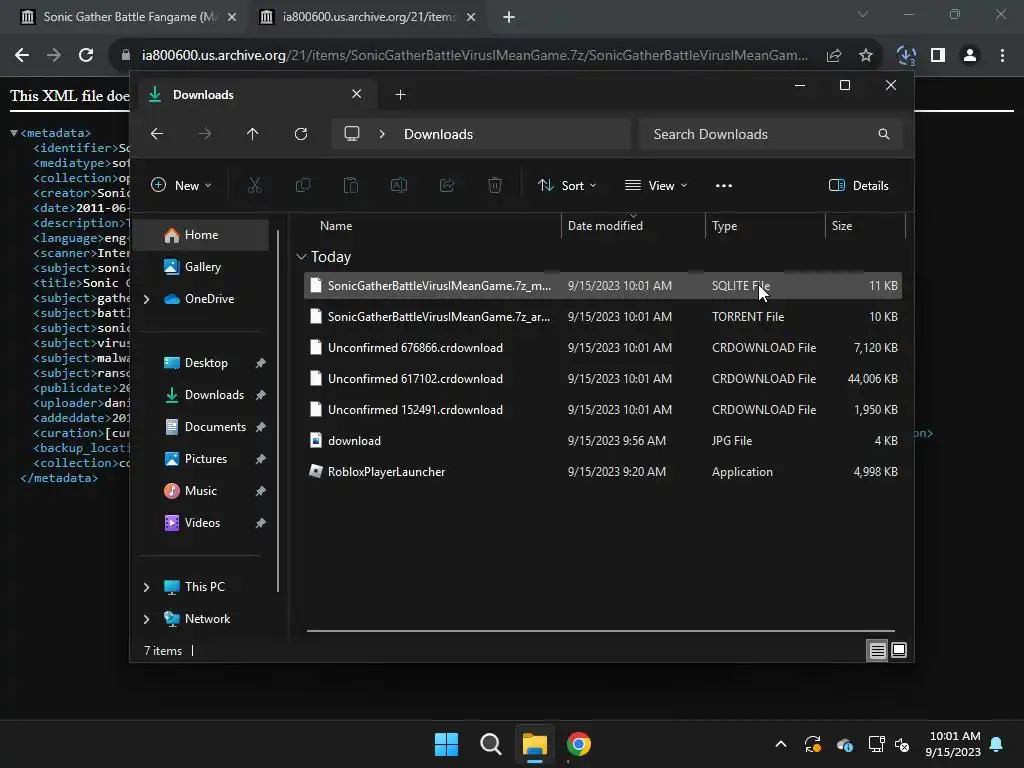Switch to Sonic Gather Battle Fangame tab
1024x768 pixels.
(128, 17)
